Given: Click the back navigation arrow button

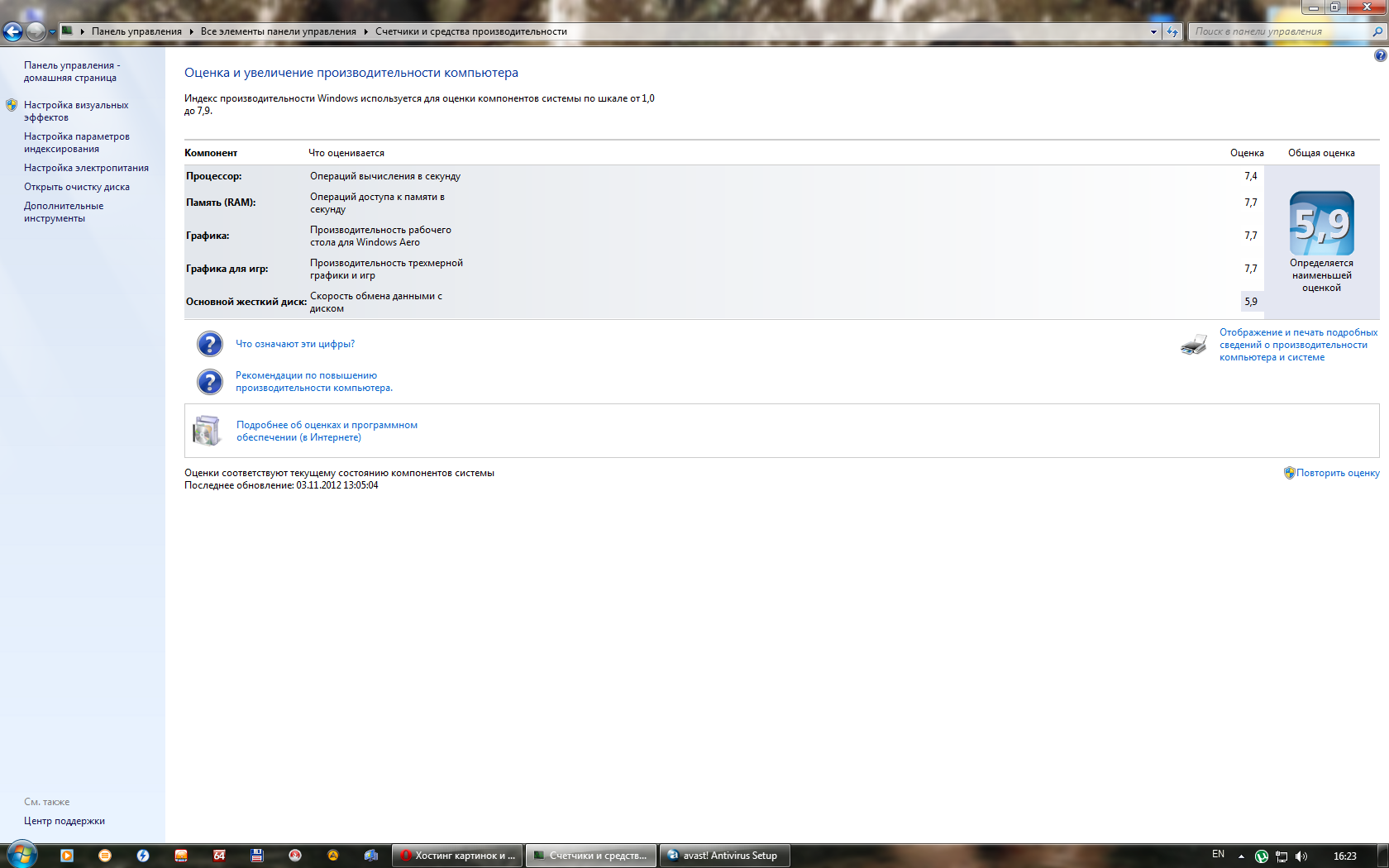Looking at the screenshot, I should [x=12, y=32].
